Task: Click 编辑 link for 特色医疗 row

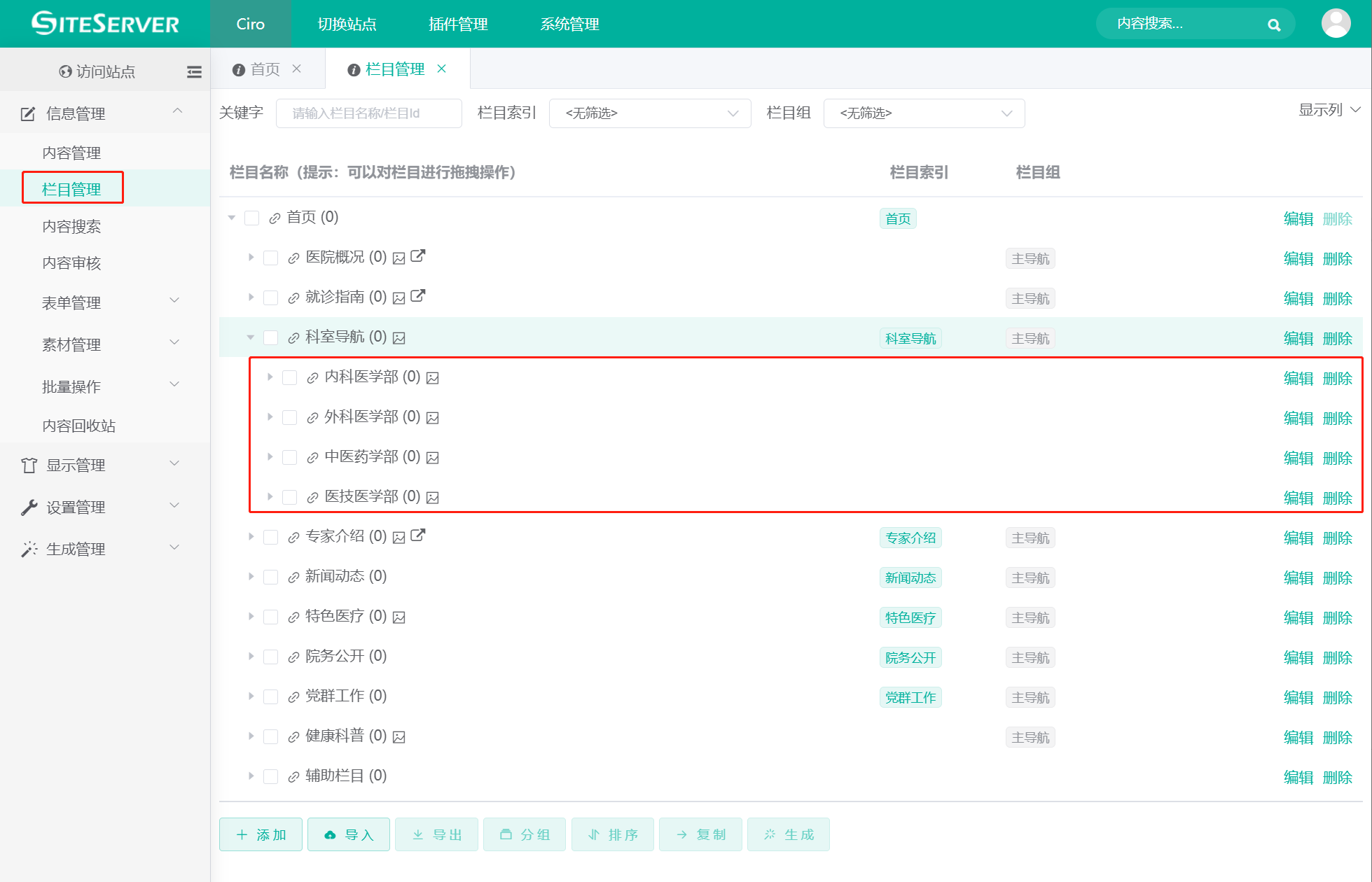Action: (1298, 618)
